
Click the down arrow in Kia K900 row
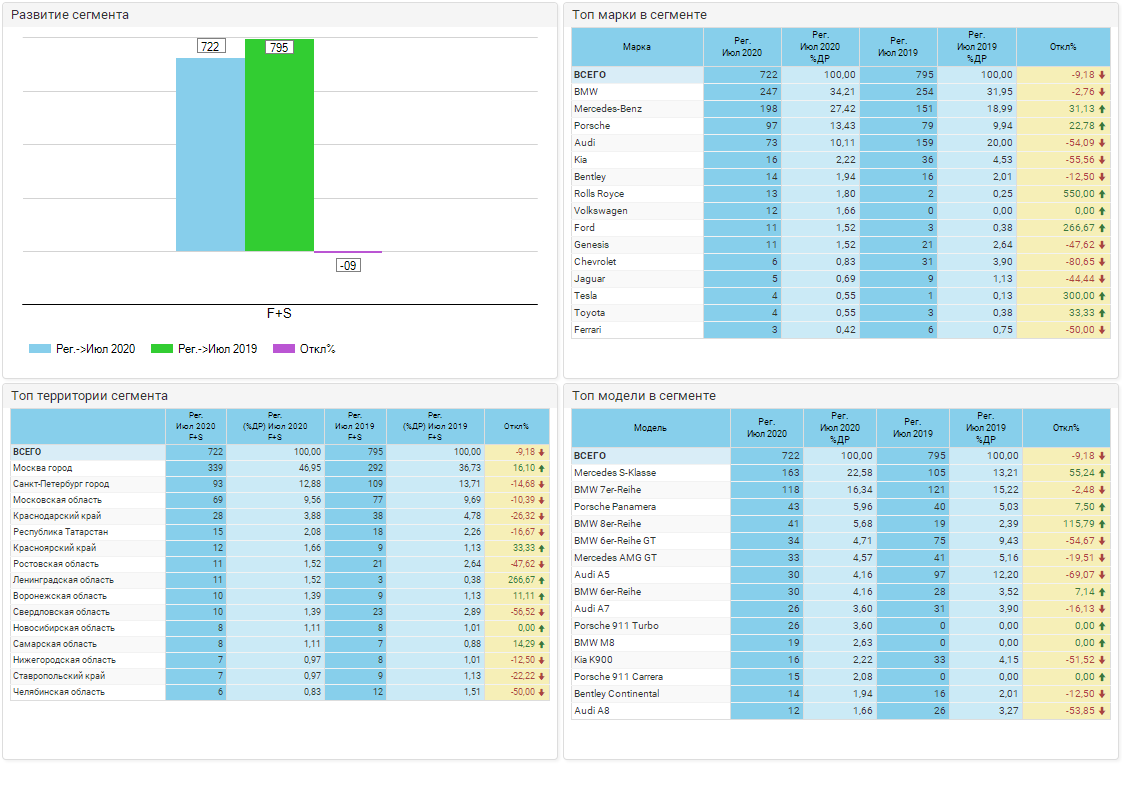point(1102,660)
